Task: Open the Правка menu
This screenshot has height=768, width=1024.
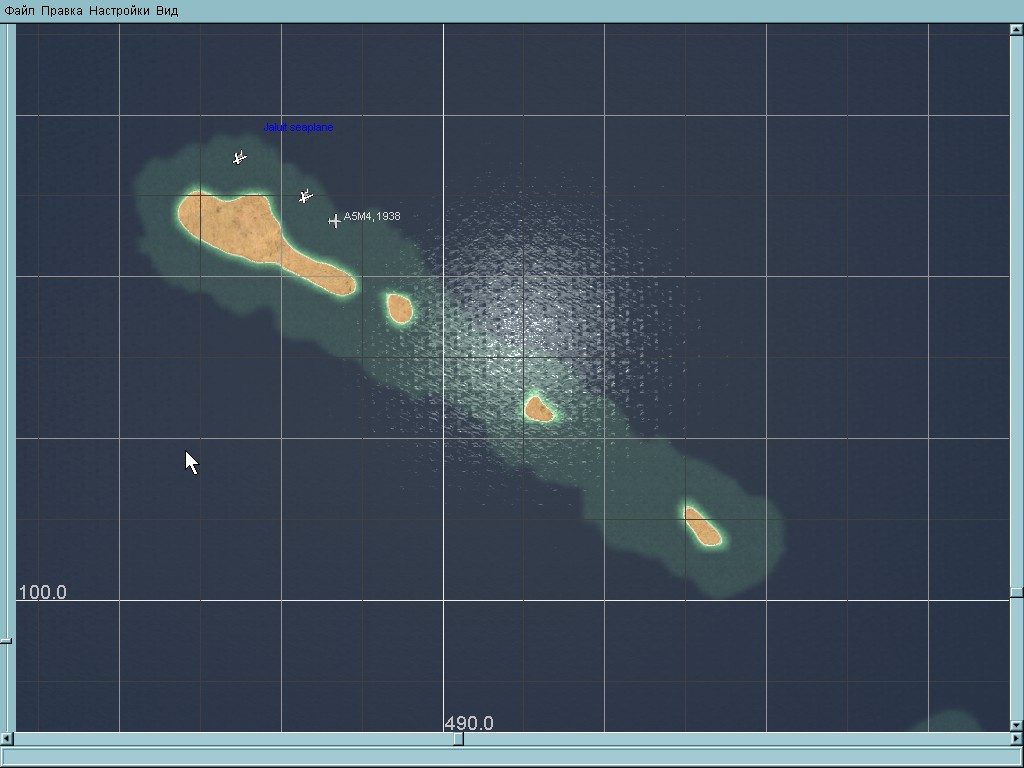Action: click(x=61, y=11)
